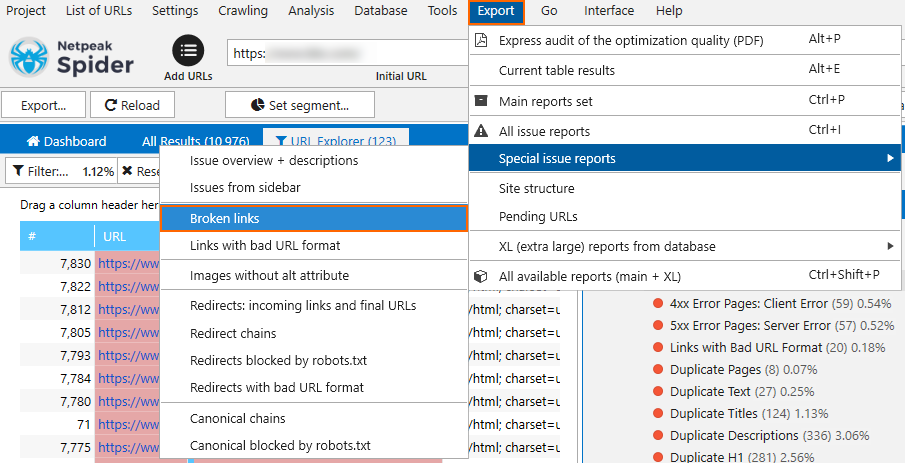The height and width of the screenshot is (463, 905).
Task: Open the Crawling menu
Action: [x=243, y=10]
